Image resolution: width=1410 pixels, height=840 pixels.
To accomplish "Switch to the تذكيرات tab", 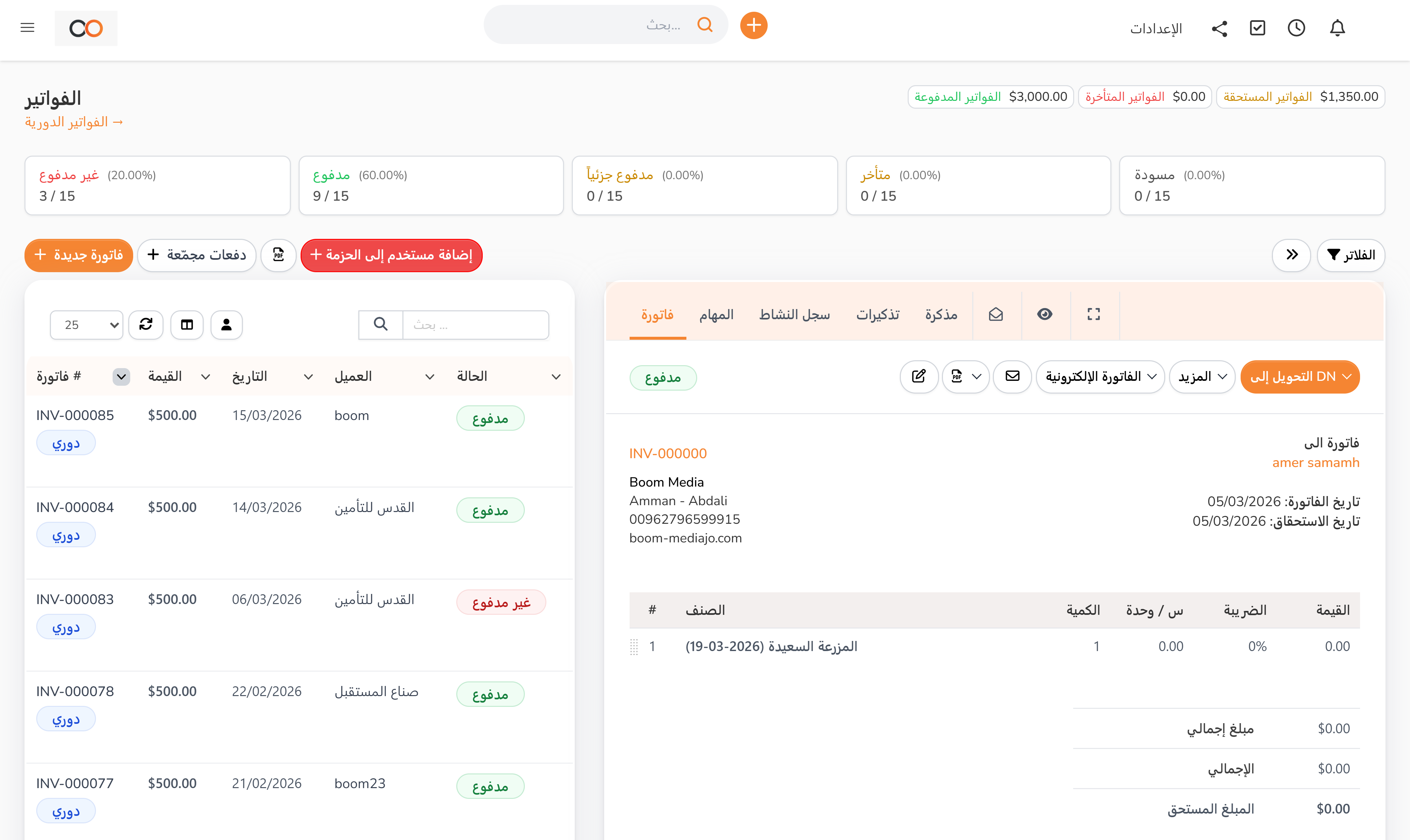I will (877, 315).
